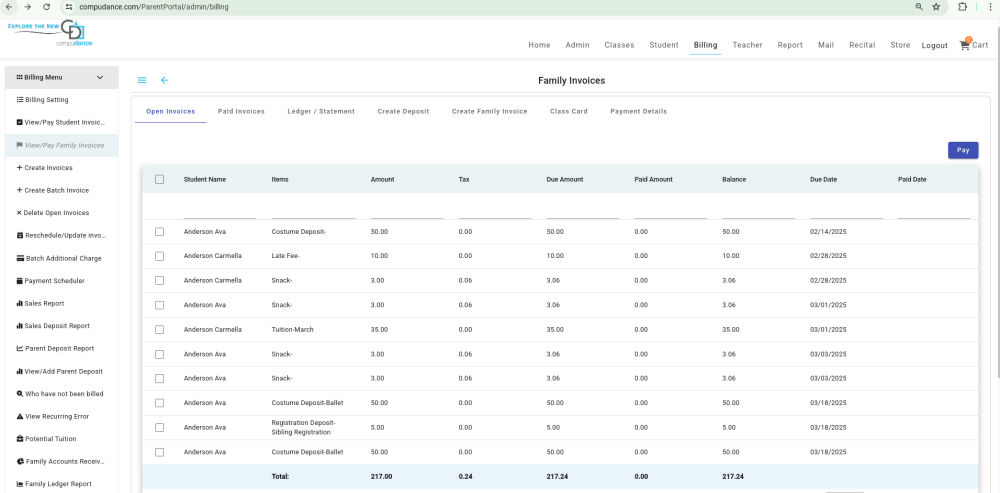This screenshot has height=493, width=1000.
Task: Bookmark this page with the star icon
Action: tap(936, 6)
